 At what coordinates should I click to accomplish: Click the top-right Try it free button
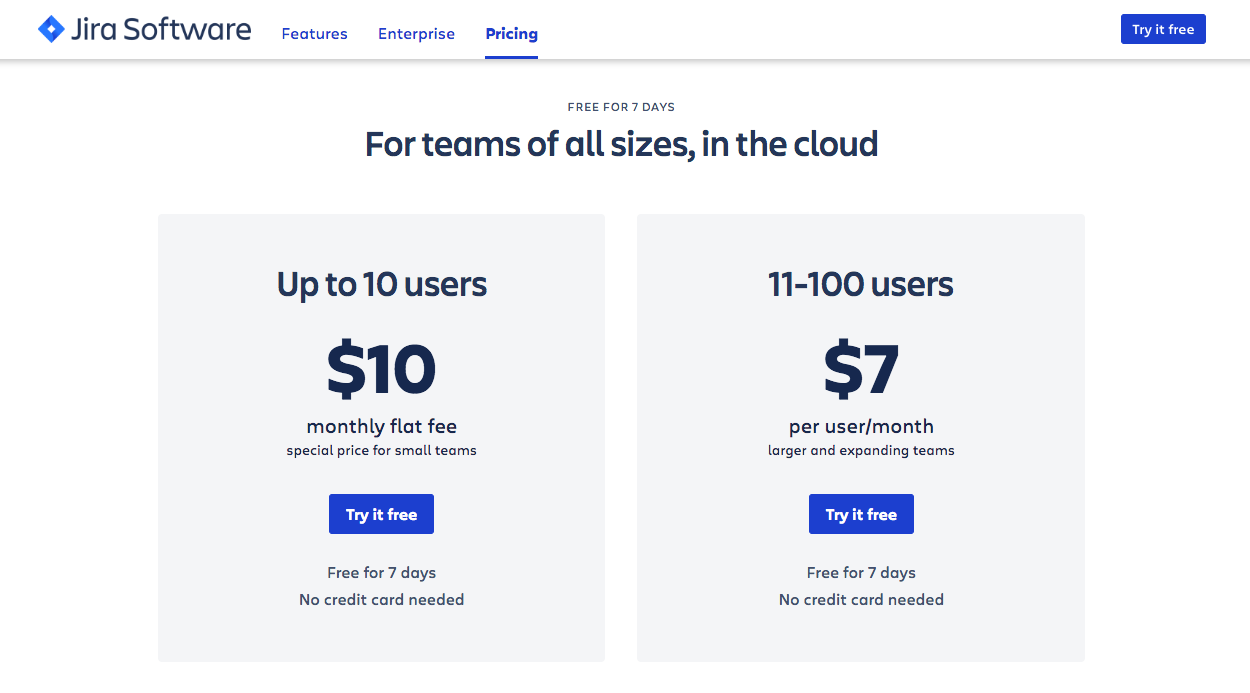click(x=1162, y=29)
